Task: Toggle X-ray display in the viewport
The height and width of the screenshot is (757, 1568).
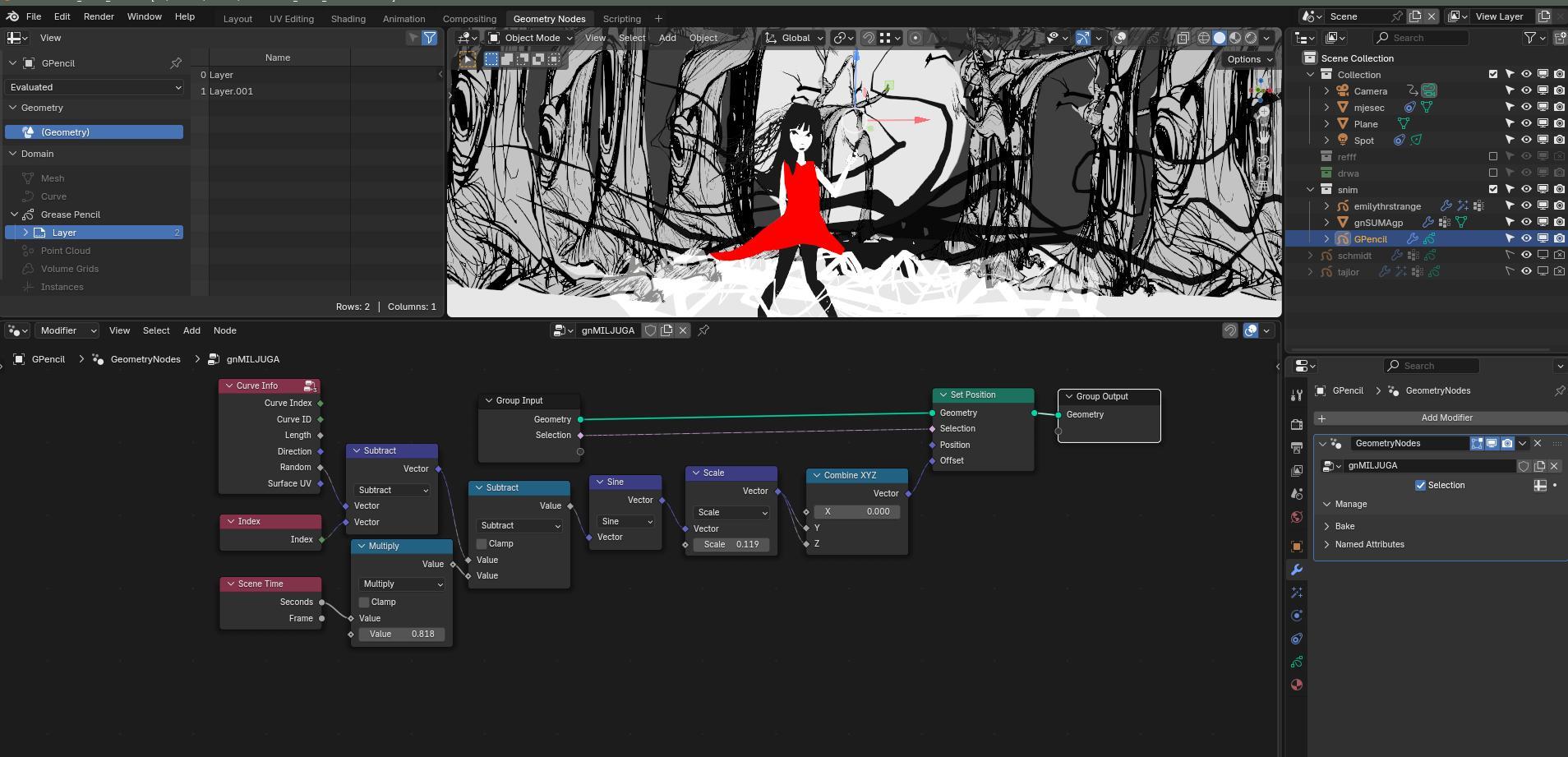Action: pyautogui.click(x=1183, y=38)
